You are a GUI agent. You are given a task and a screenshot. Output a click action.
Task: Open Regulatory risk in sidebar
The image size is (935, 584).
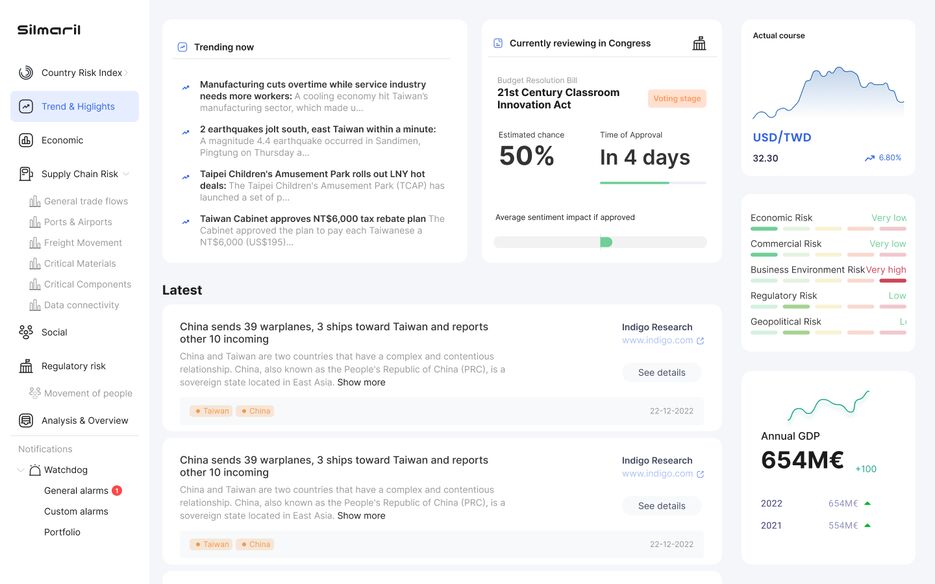pyautogui.click(x=73, y=366)
